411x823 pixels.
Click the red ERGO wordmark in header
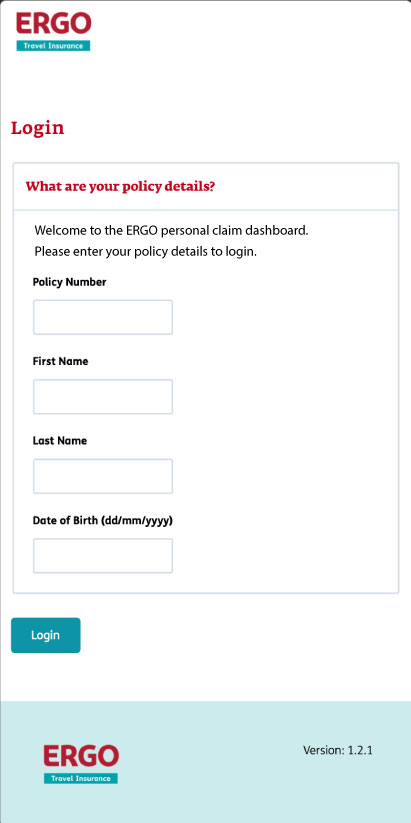[x=54, y=24]
